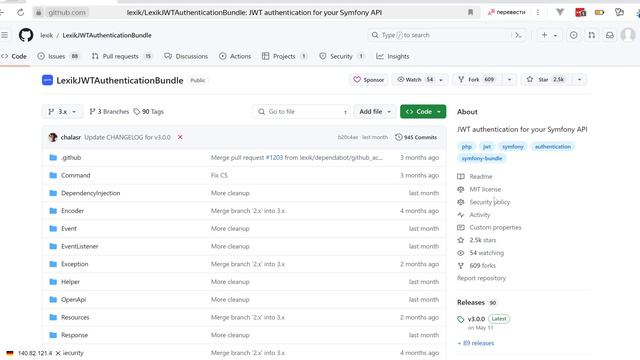
Task: Switch to the Security tab
Action: (x=342, y=56)
